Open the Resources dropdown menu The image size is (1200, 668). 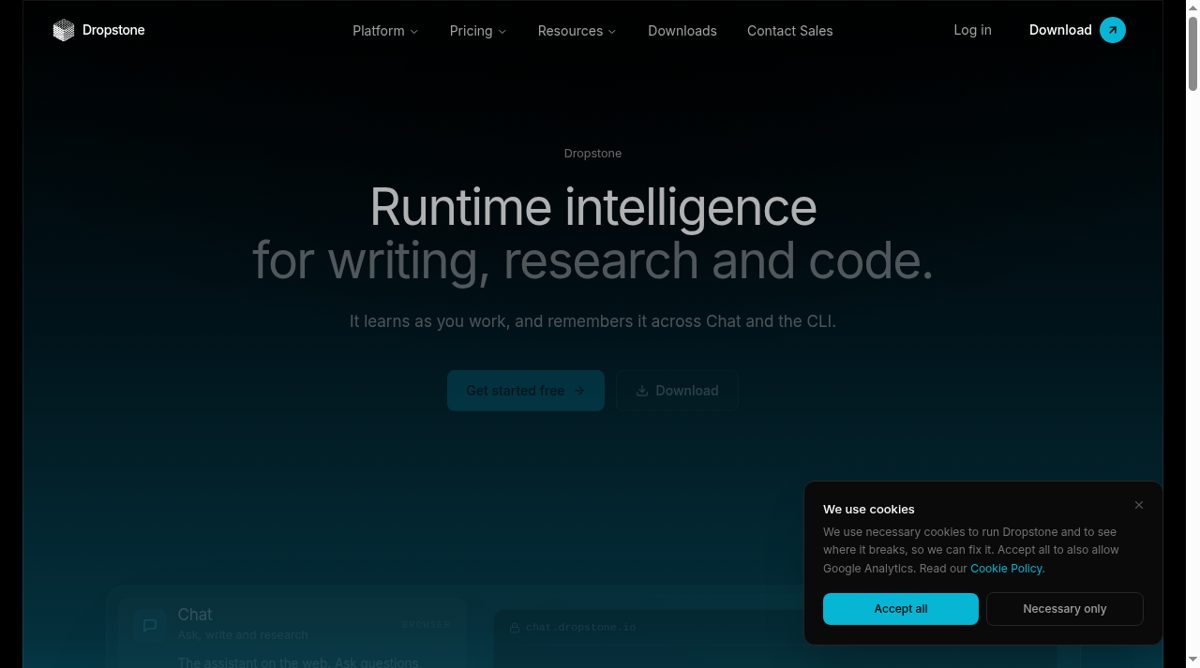point(577,31)
